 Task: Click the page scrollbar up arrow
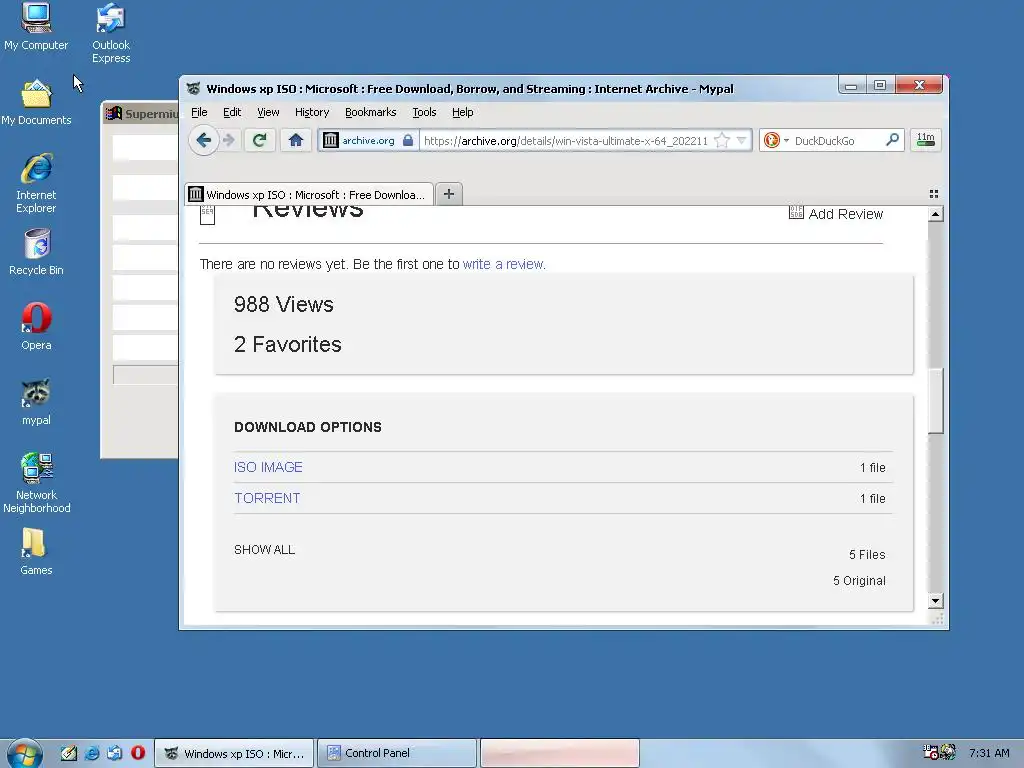935,214
